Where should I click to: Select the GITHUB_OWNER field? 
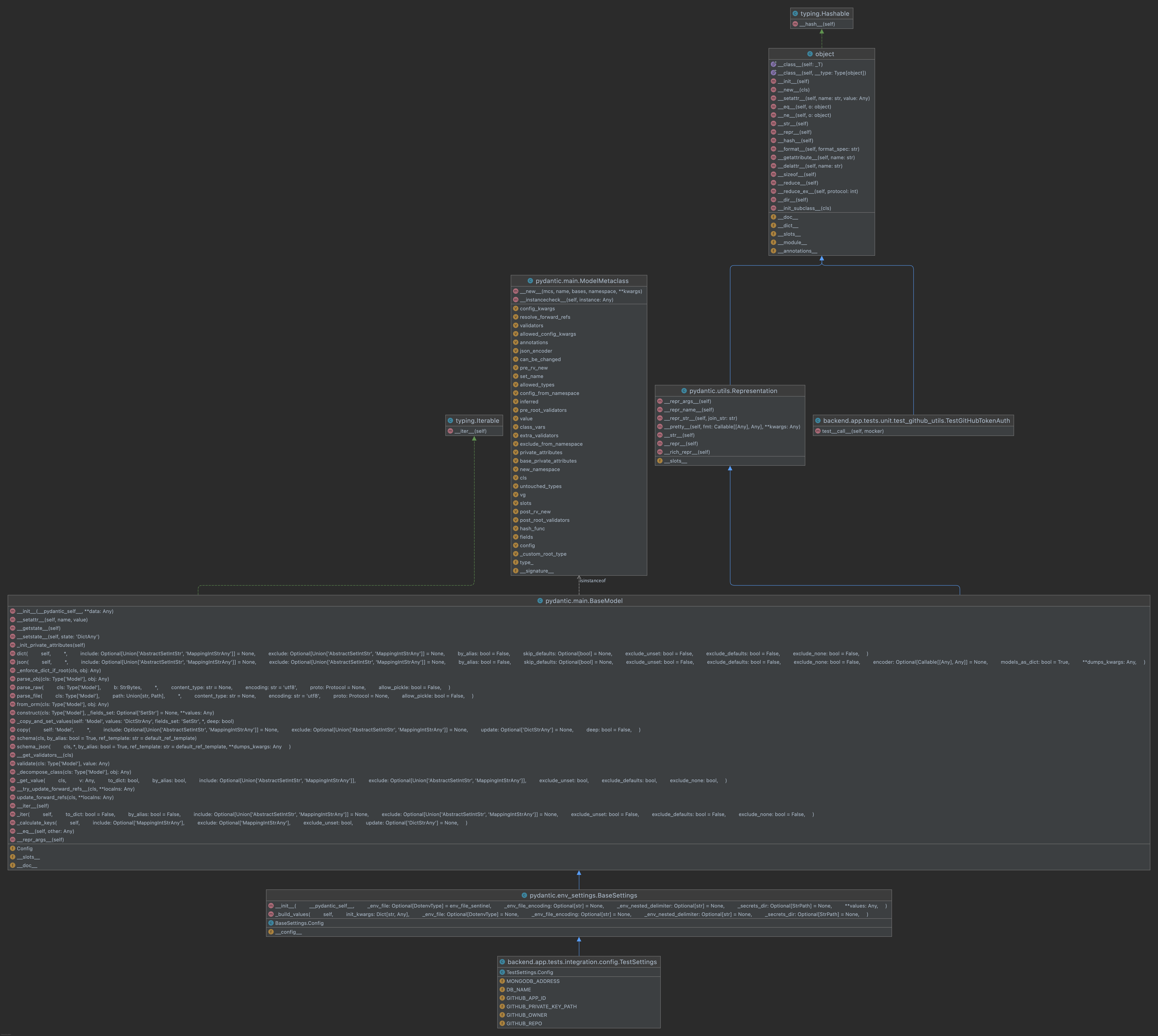click(x=526, y=1015)
